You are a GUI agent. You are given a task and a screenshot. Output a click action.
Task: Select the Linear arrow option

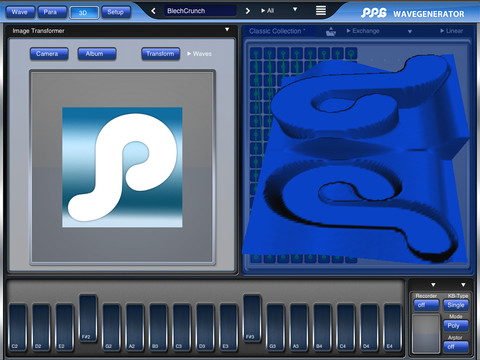[451, 31]
